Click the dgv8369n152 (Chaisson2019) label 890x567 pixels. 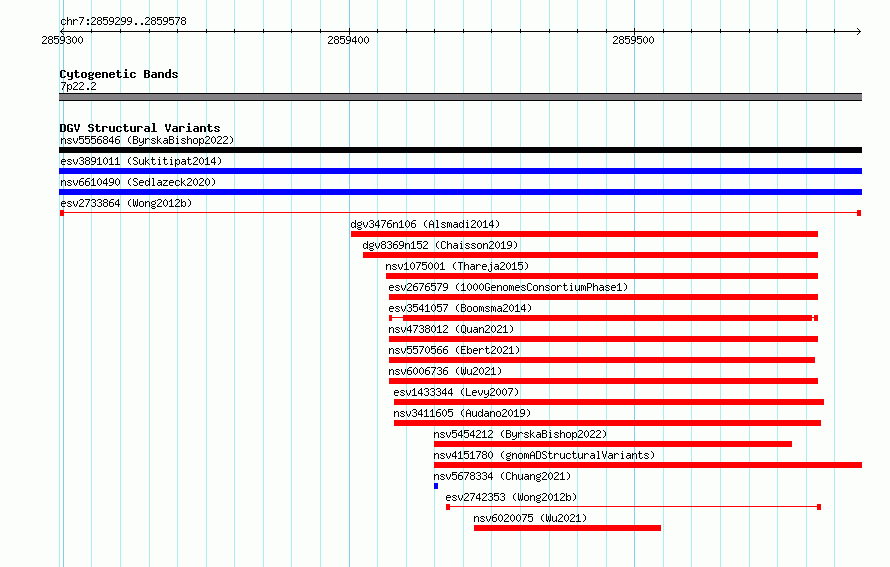pyautogui.click(x=440, y=245)
